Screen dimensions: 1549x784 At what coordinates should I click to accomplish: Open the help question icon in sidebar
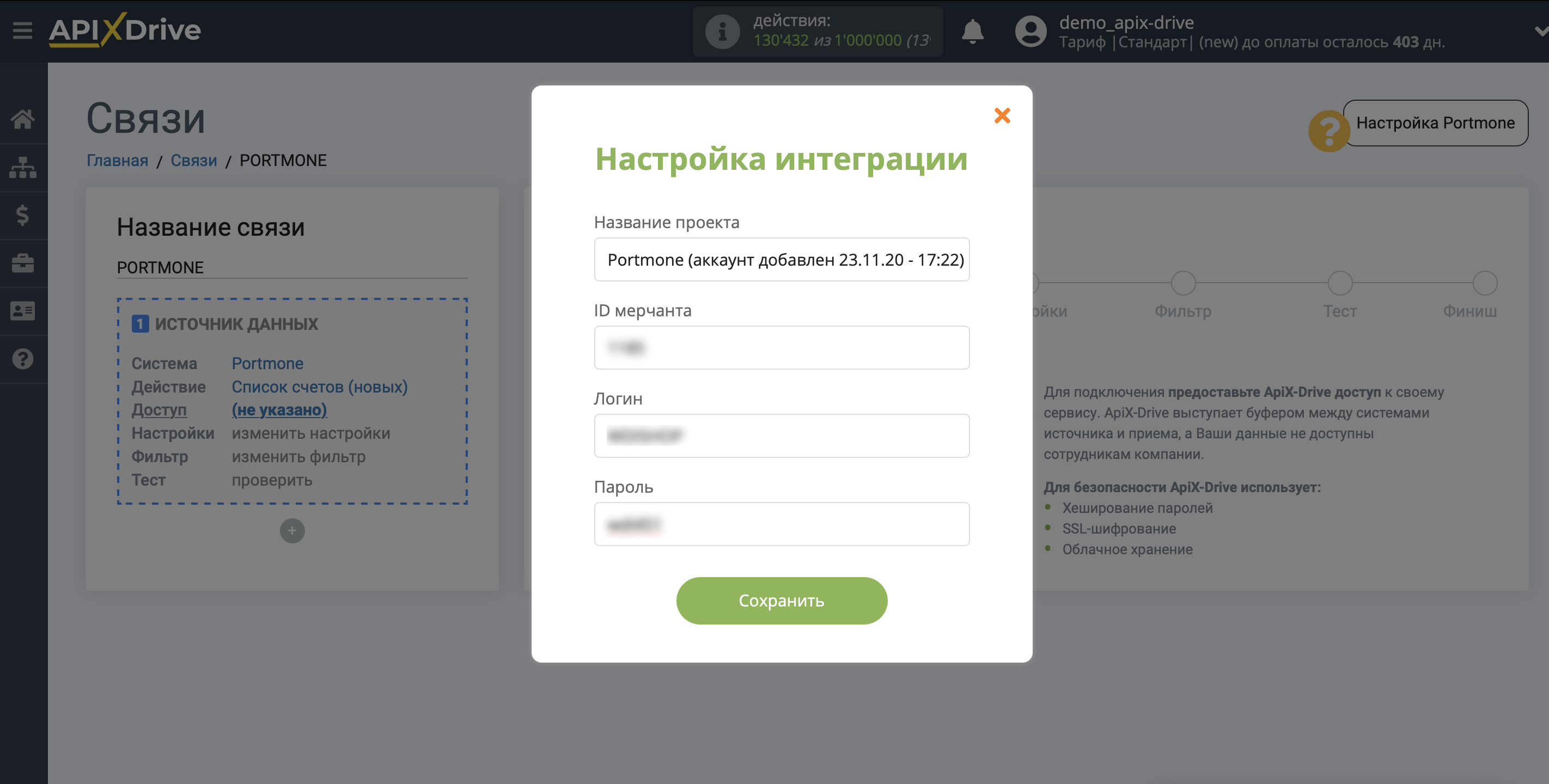pyautogui.click(x=23, y=359)
